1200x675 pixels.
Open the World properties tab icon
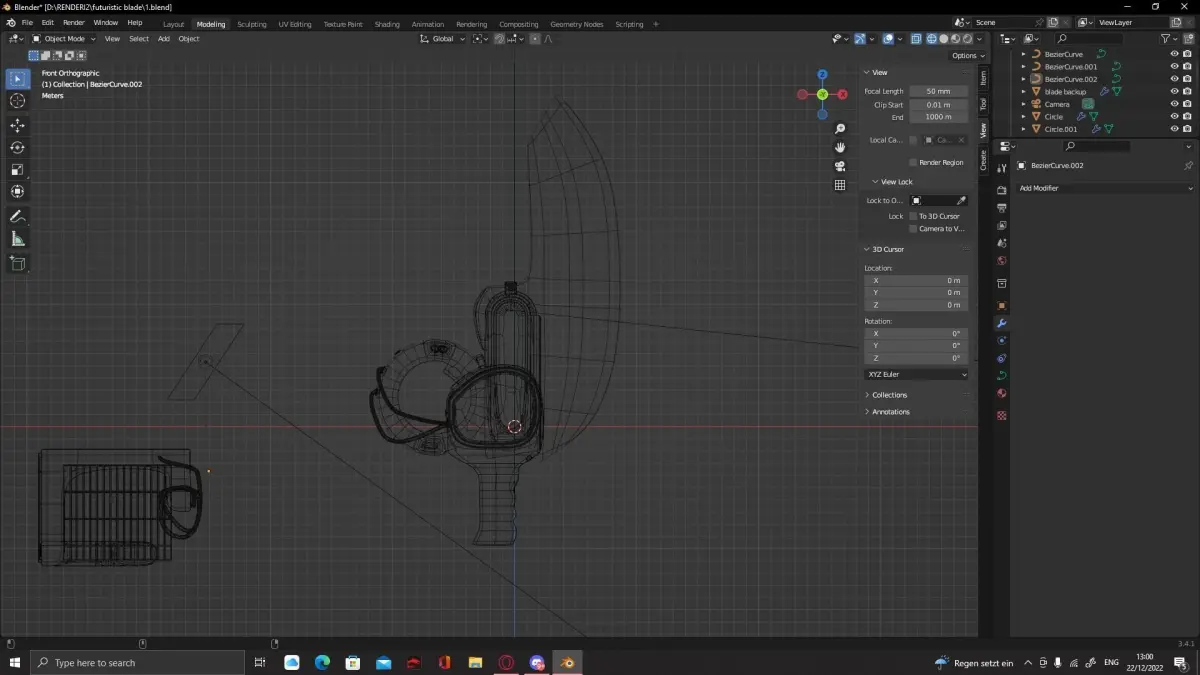1002,262
